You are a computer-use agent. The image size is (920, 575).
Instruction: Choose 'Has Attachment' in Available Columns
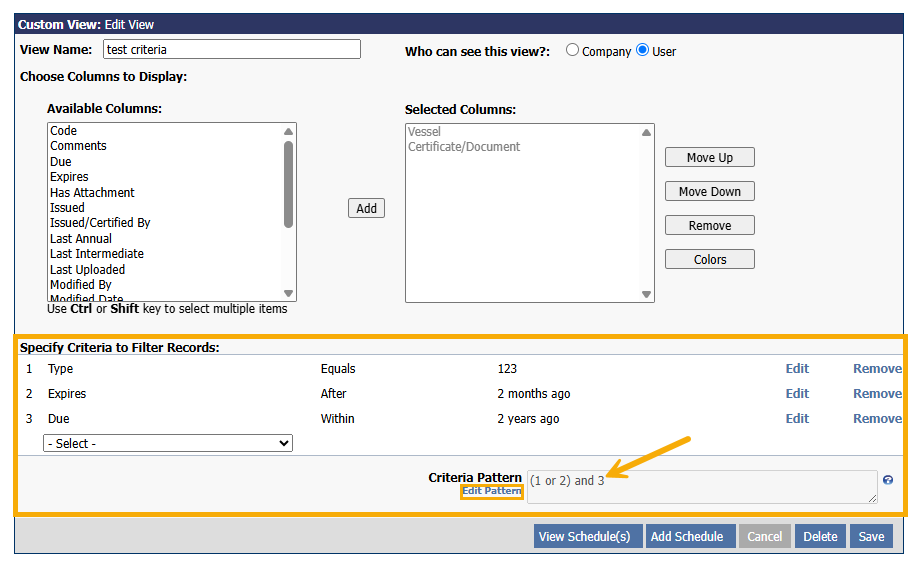(x=92, y=192)
